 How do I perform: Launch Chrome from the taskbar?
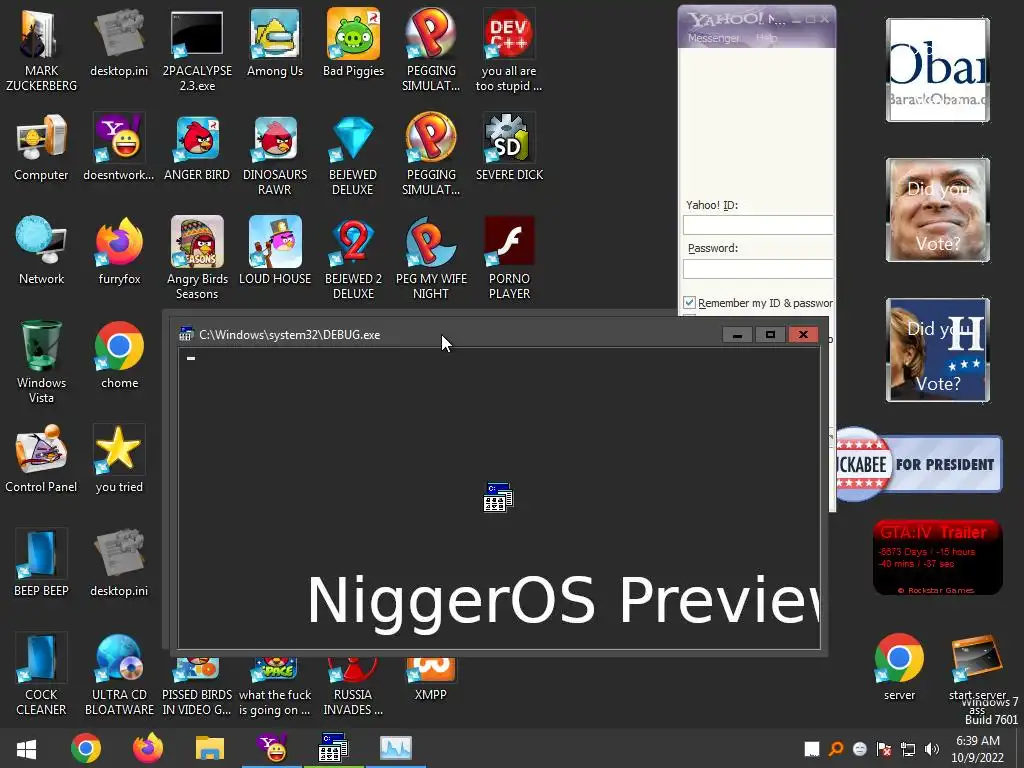(x=86, y=748)
